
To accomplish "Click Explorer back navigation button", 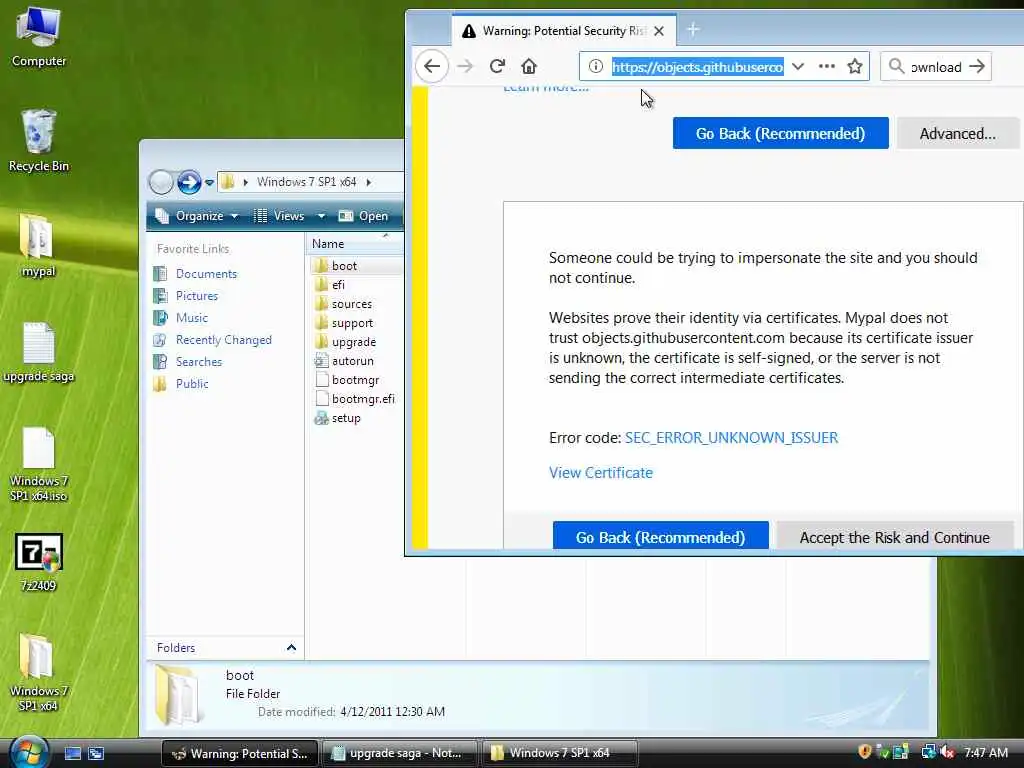I will pos(161,182).
